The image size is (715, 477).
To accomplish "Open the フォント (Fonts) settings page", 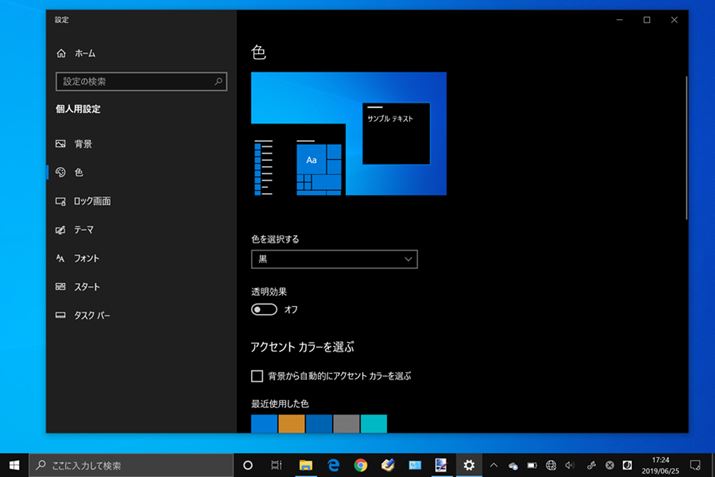I will 86,258.
